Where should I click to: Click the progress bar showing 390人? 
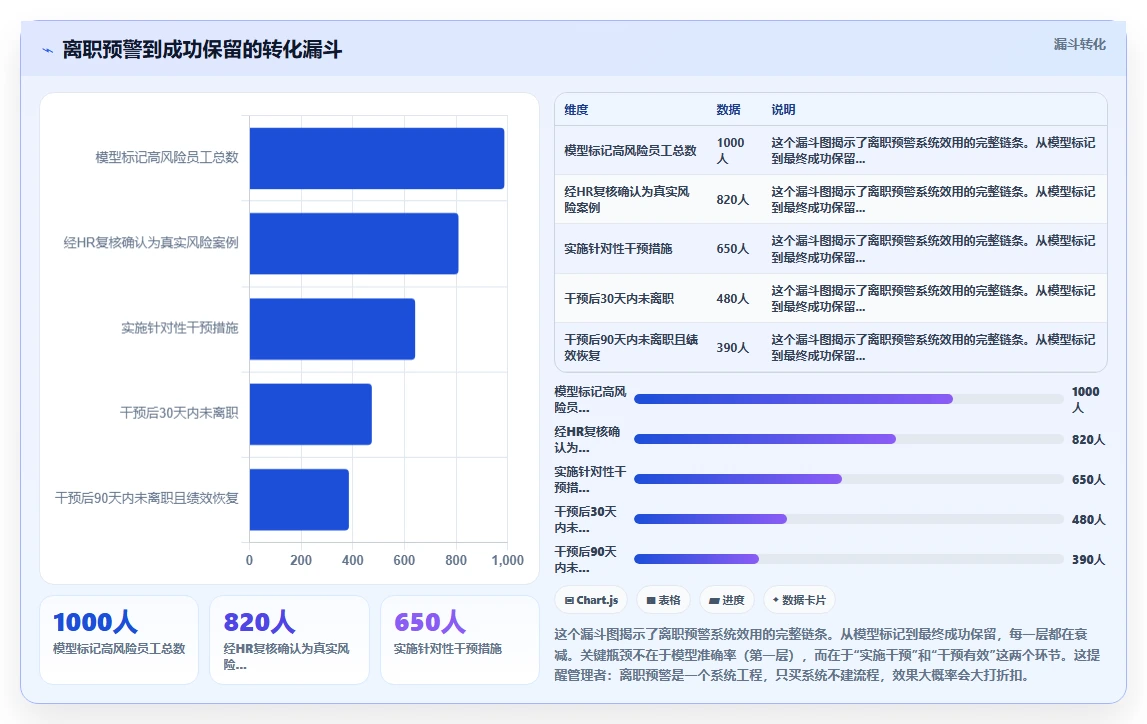tap(849, 559)
